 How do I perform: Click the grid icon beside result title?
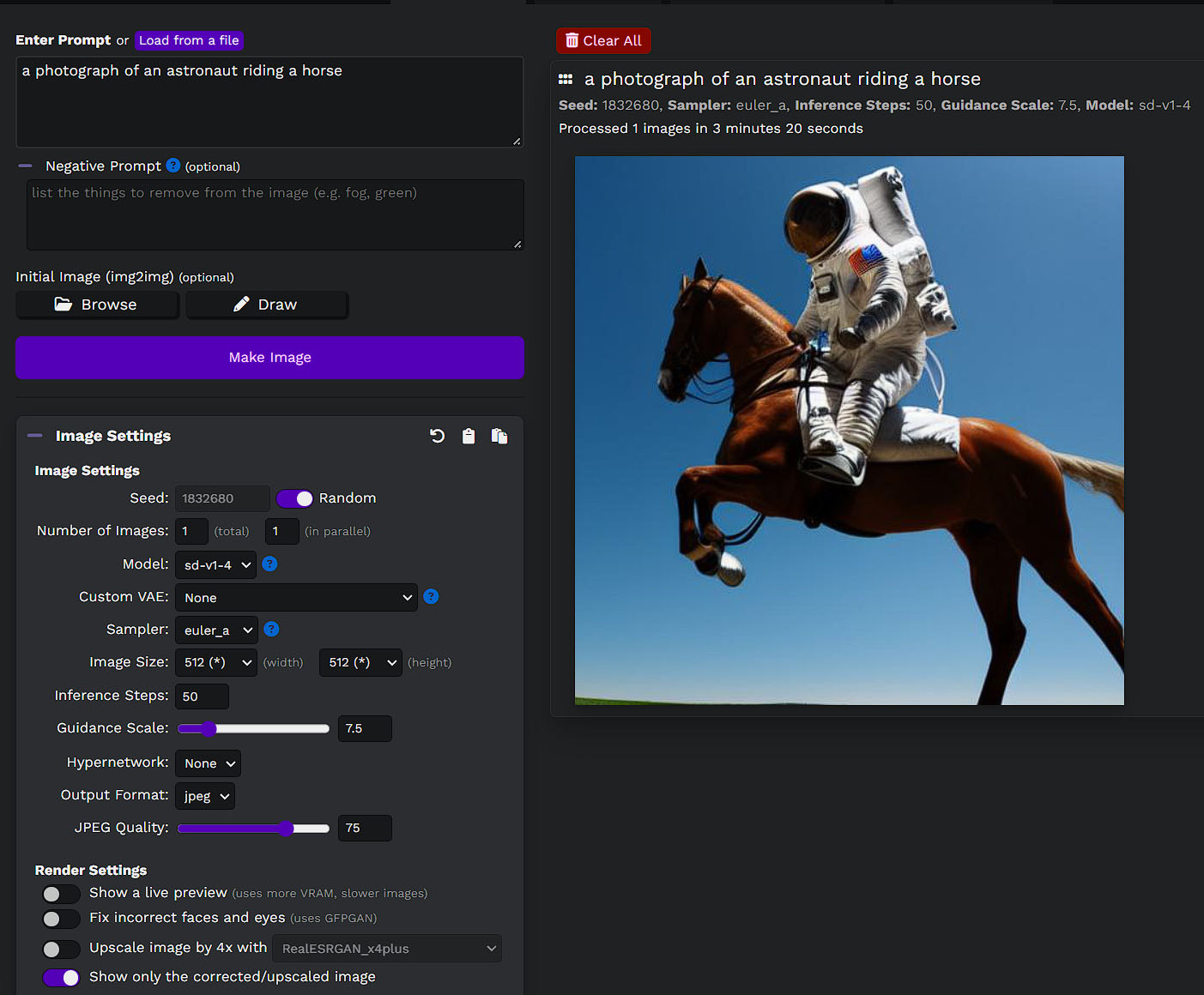click(566, 79)
